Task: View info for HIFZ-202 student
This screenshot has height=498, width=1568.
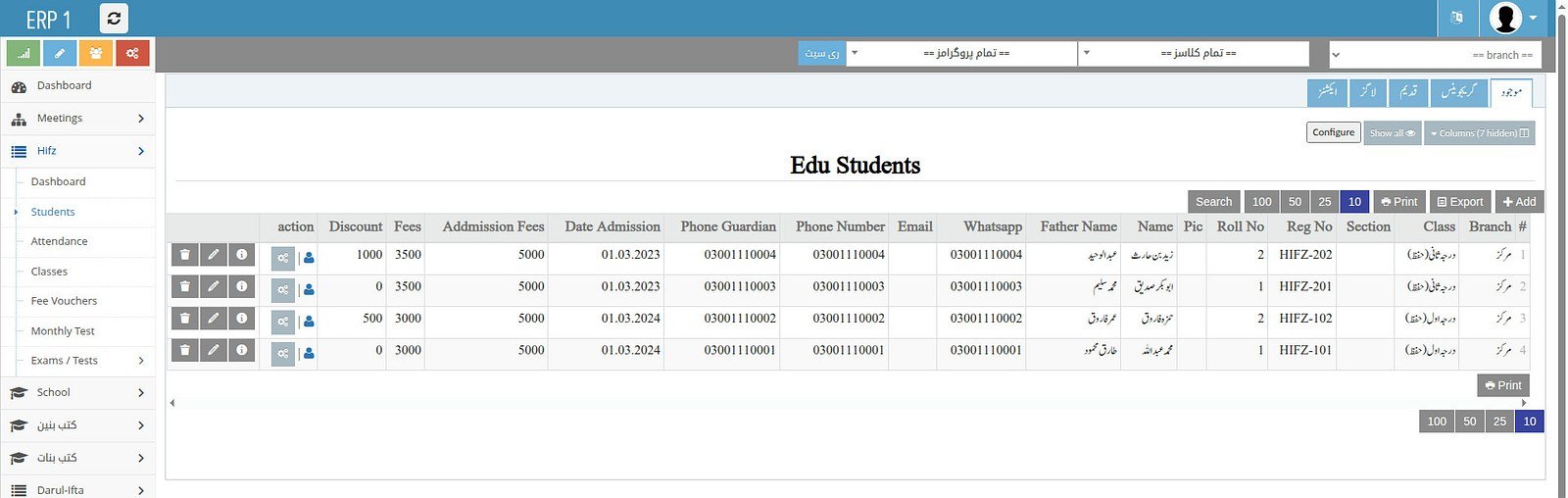Action: tap(241, 255)
